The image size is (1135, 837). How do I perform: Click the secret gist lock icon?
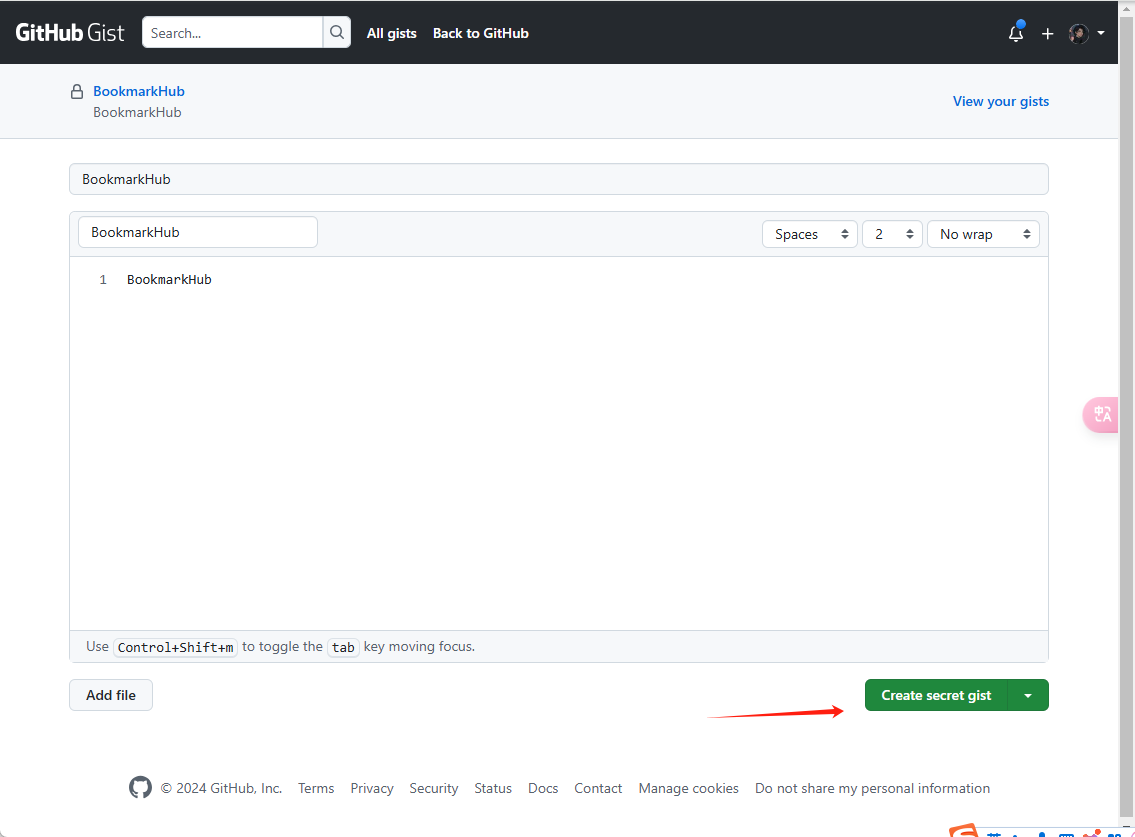77,91
